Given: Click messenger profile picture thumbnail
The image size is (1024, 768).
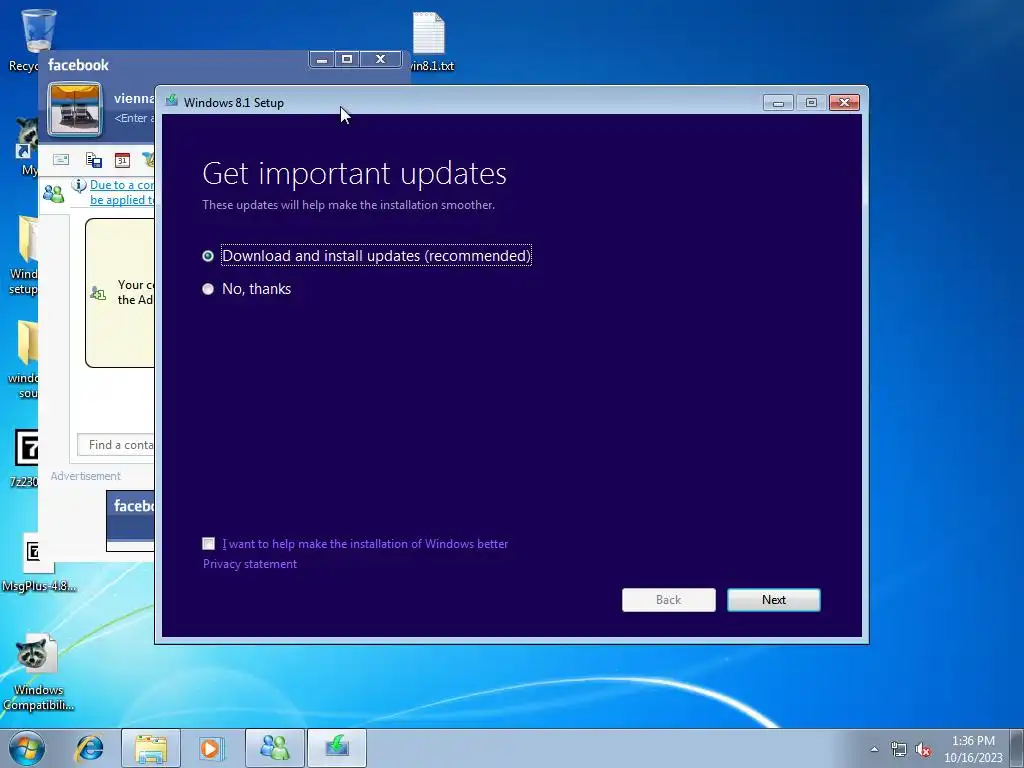Looking at the screenshot, I should click(74, 109).
